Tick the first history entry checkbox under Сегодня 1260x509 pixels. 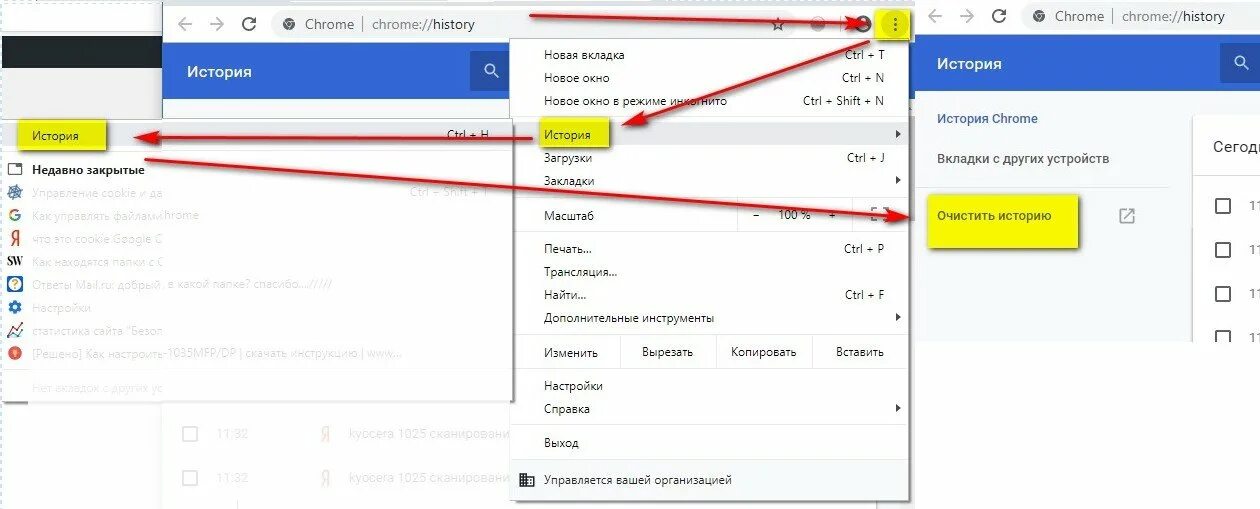point(1222,206)
